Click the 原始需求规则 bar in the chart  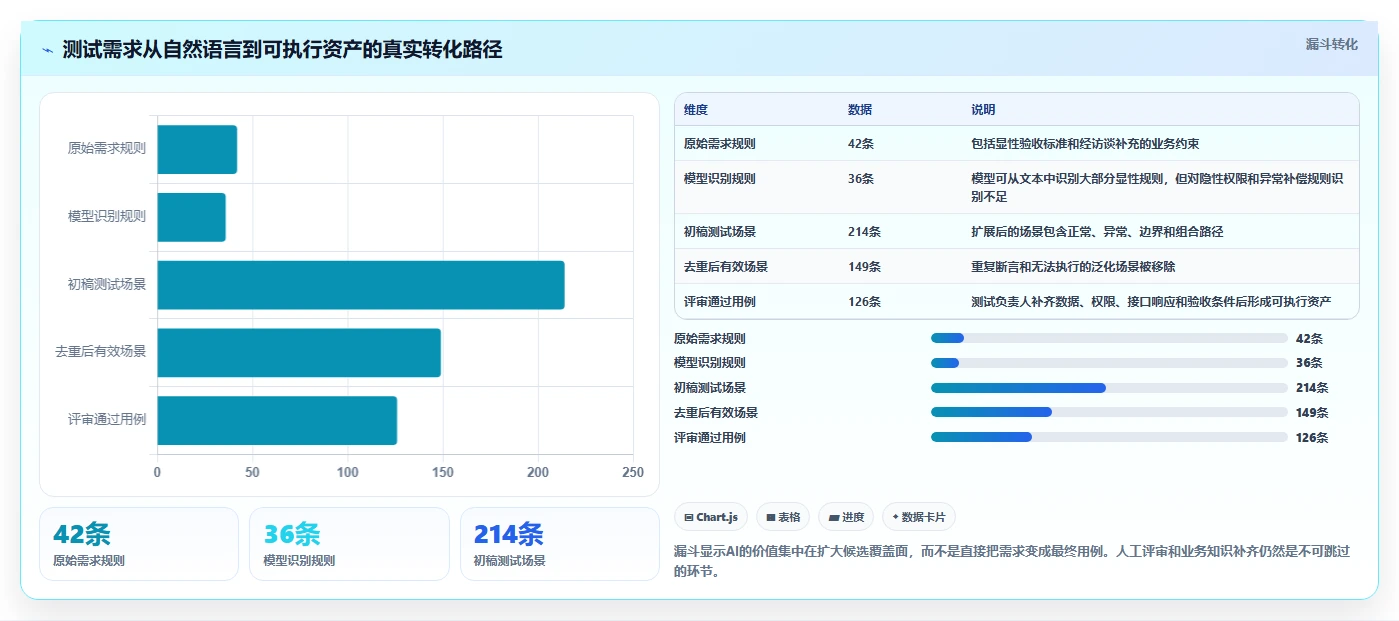tap(197, 149)
